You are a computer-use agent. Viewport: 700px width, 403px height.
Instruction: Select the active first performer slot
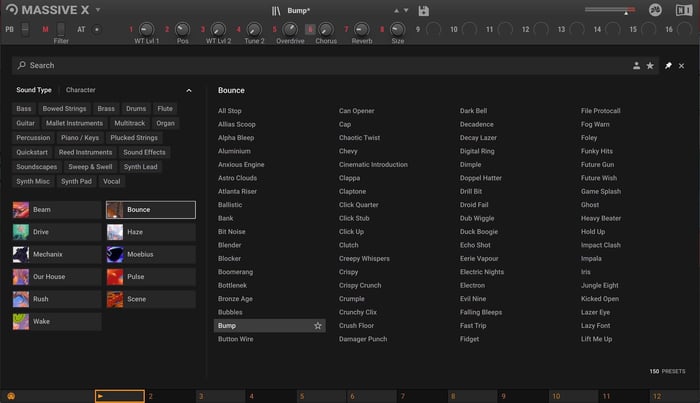120,396
